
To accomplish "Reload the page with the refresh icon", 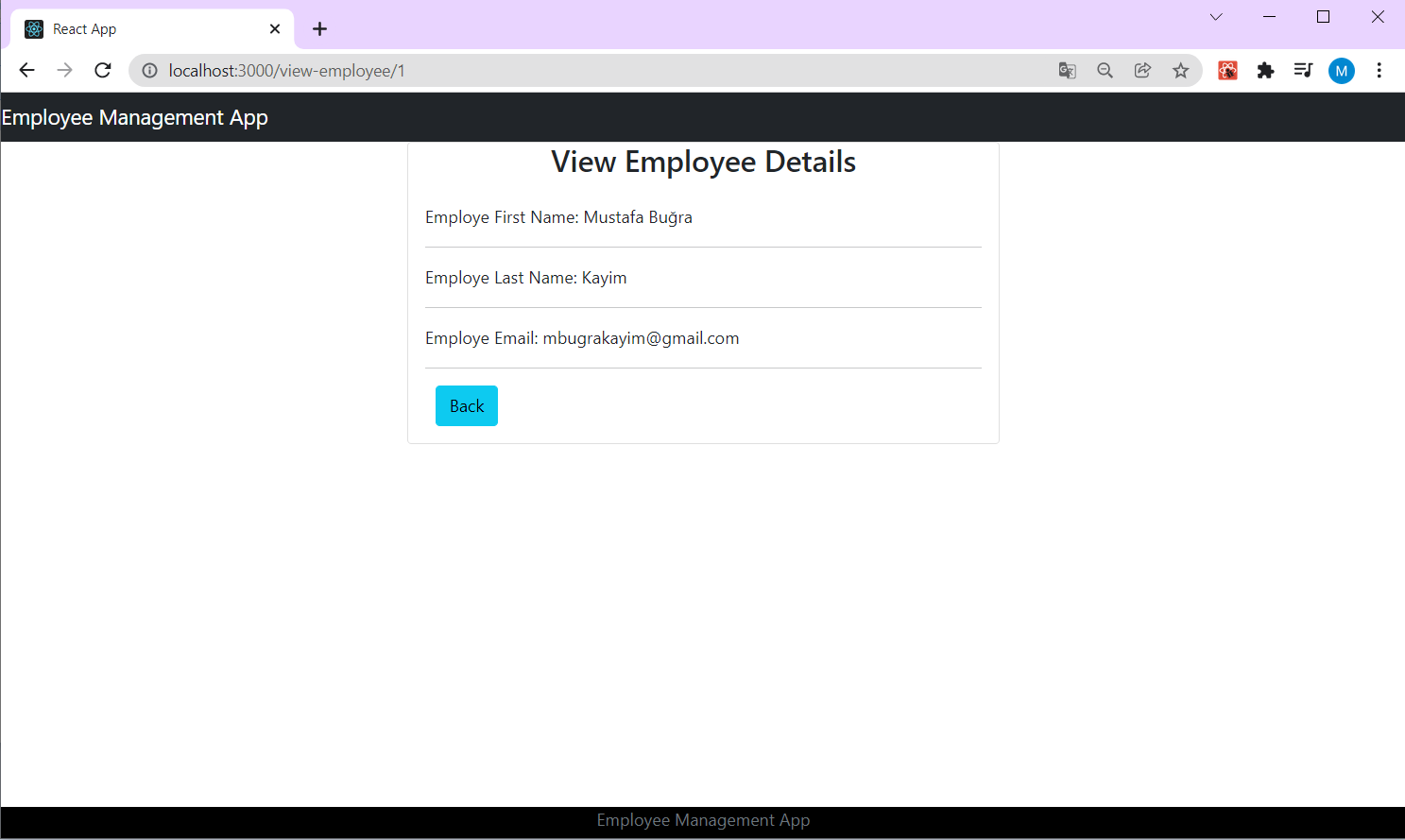I will 102,70.
